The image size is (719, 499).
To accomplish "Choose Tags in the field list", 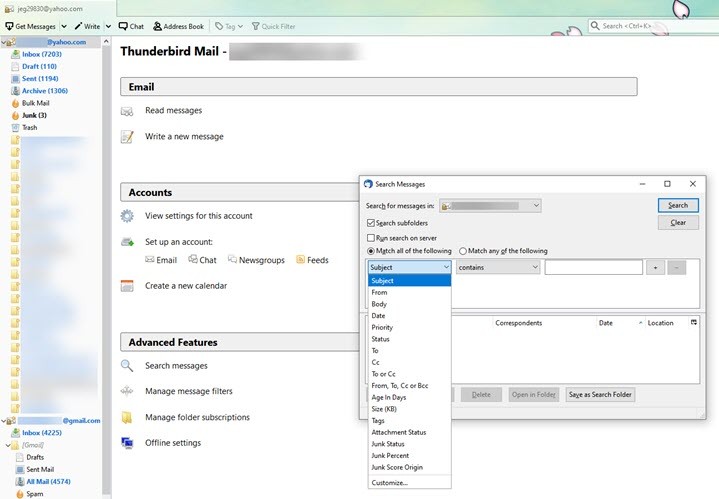I will [409, 421].
